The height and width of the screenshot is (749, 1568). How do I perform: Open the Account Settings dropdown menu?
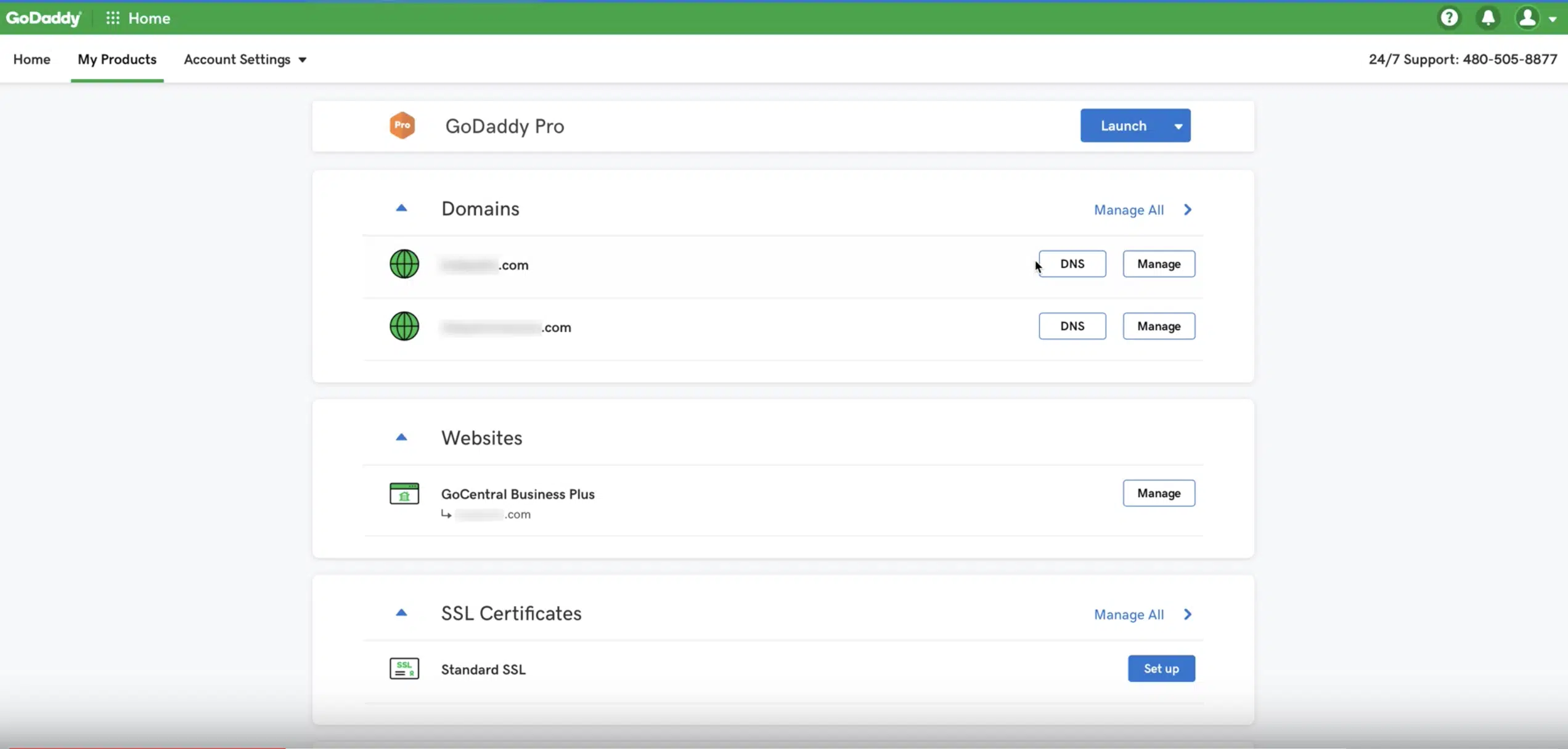tap(245, 59)
